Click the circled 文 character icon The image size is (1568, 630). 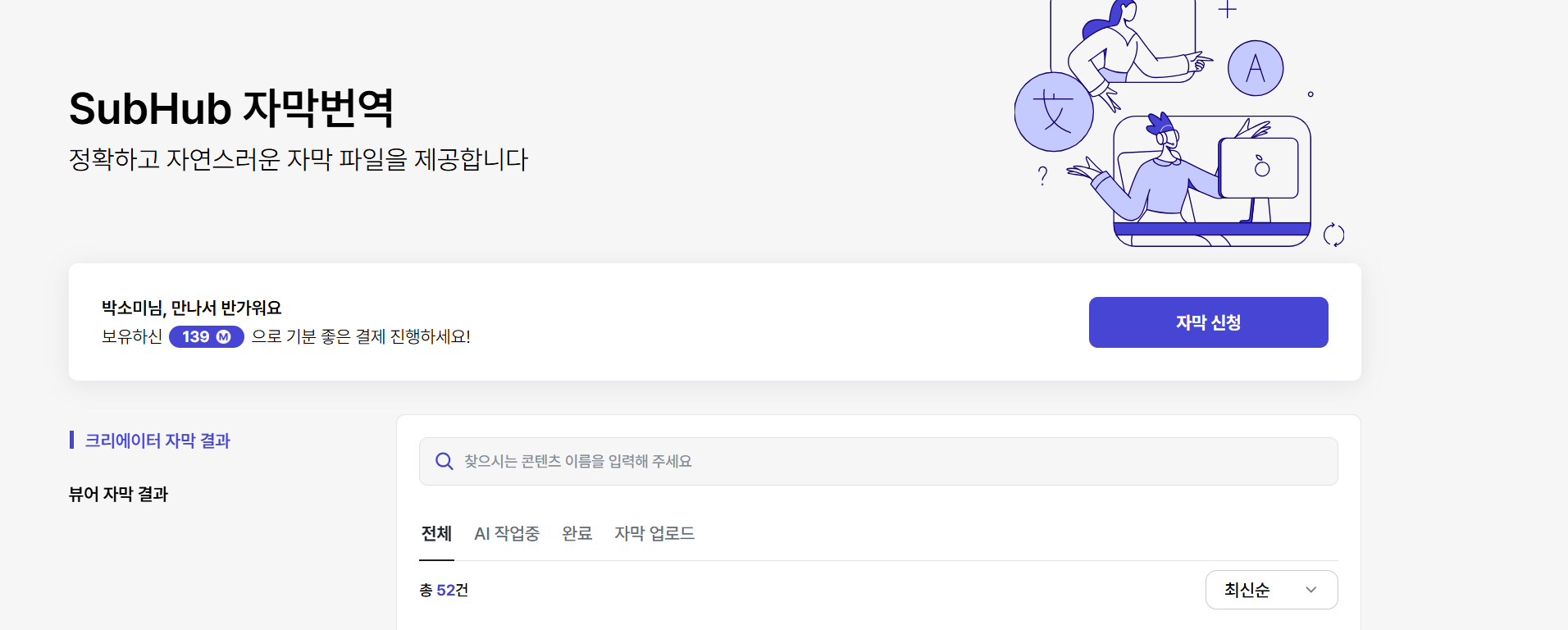(x=1054, y=112)
